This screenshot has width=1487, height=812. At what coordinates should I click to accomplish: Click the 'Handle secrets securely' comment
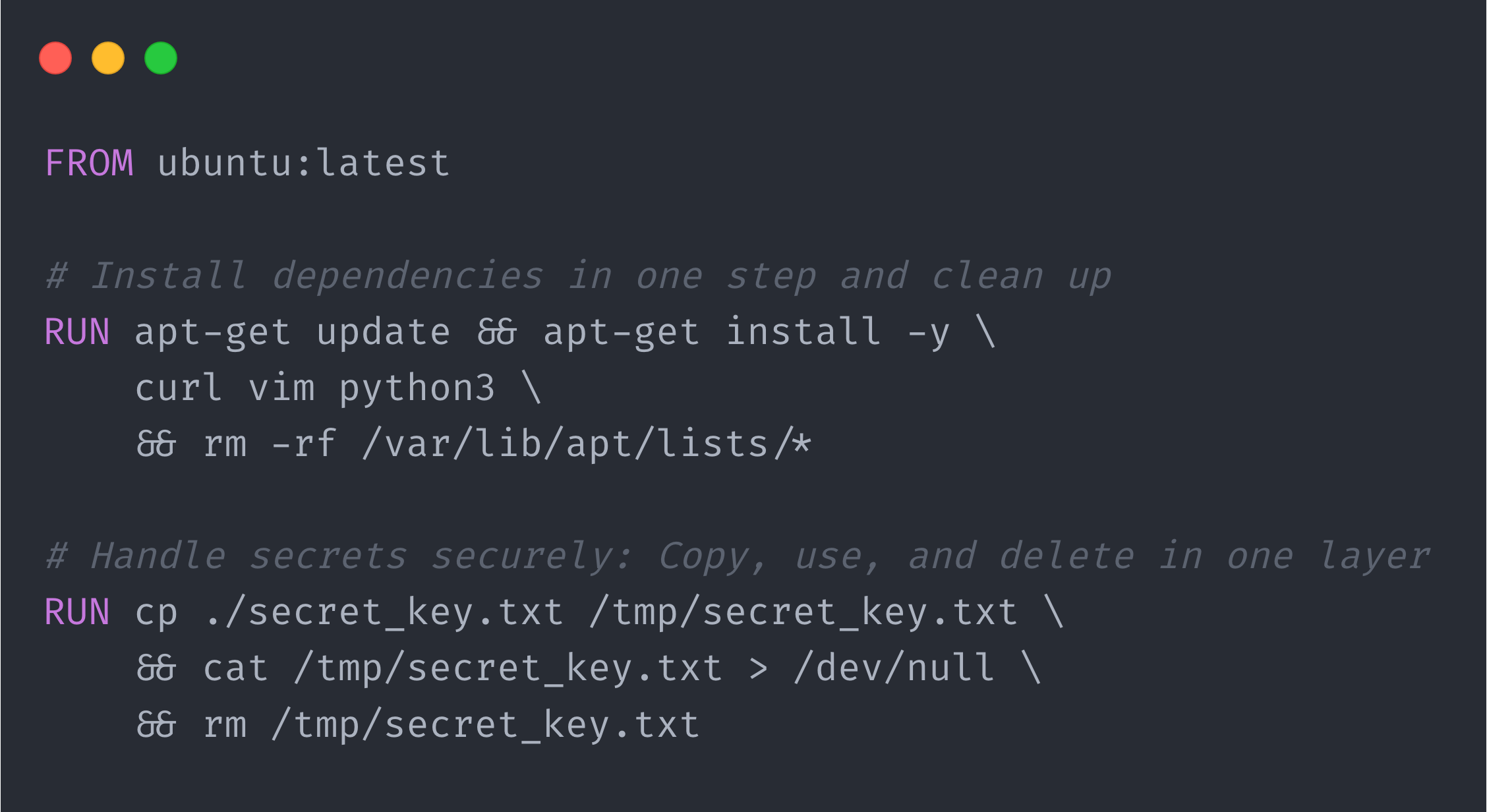[x=738, y=556]
